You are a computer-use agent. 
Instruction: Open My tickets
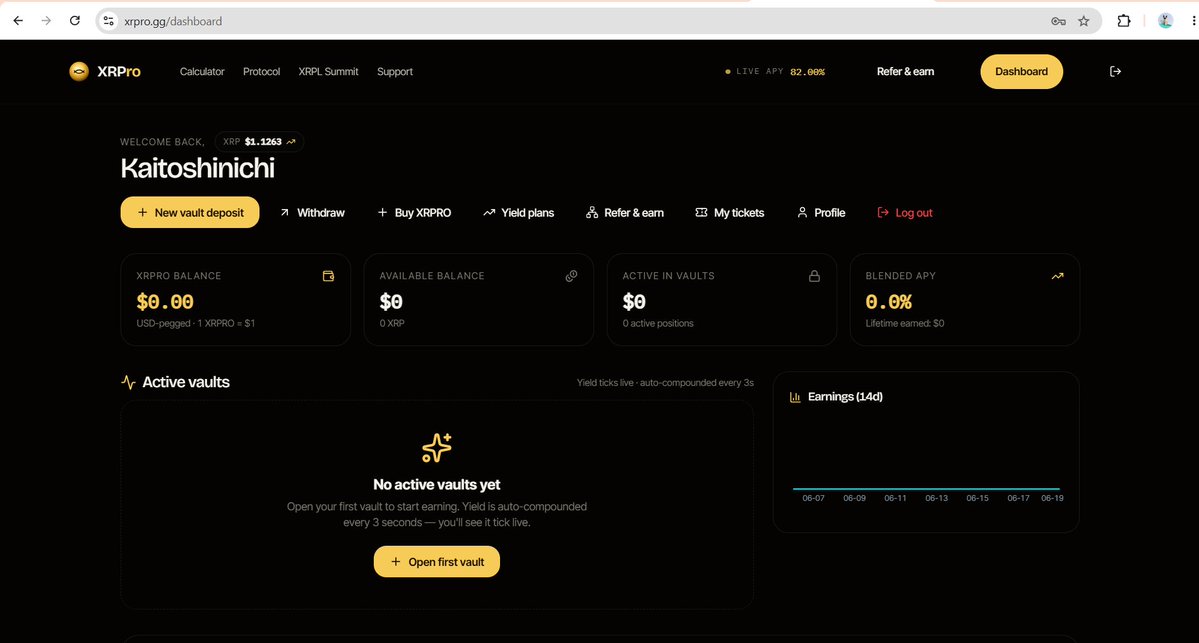[729, 213]
